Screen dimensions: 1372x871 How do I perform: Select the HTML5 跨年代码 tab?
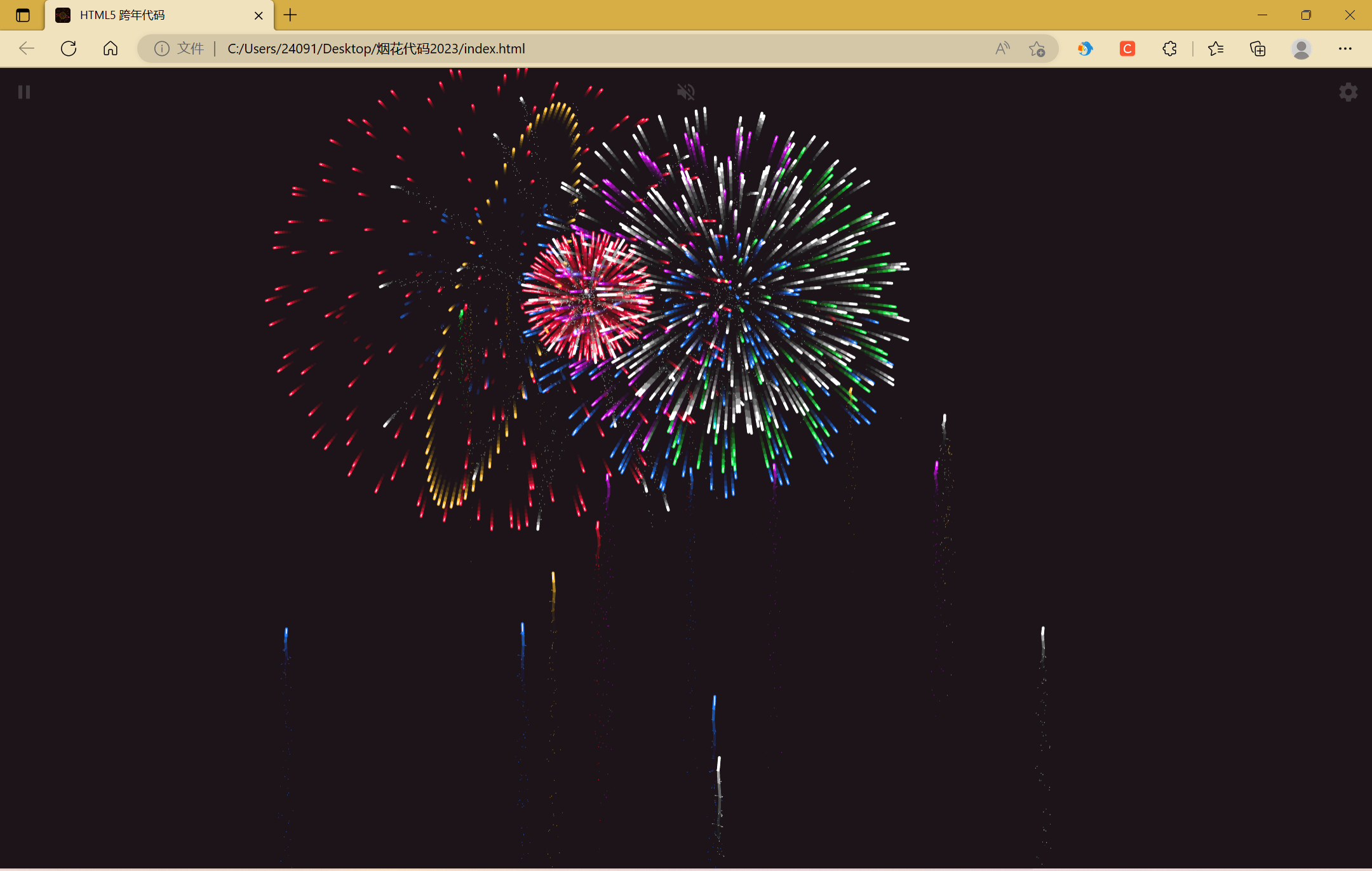coord(159,15)
